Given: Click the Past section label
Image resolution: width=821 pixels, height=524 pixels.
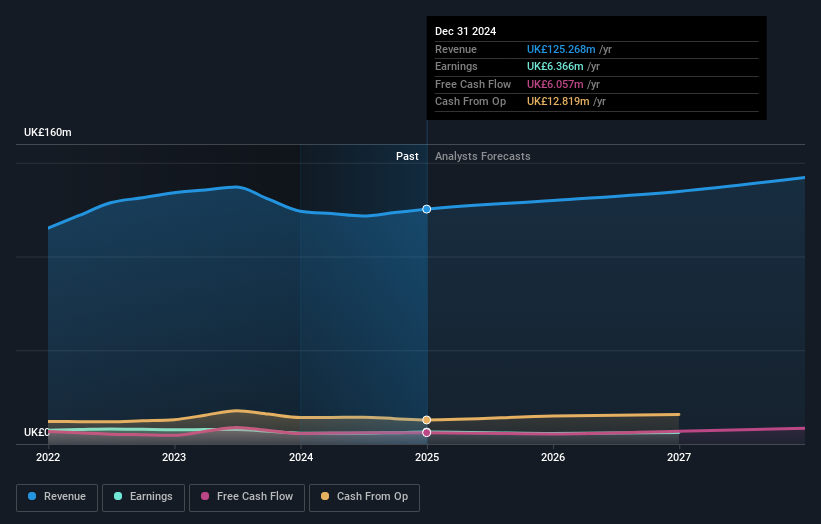Looking at the screenshot, I should point(407,156).
